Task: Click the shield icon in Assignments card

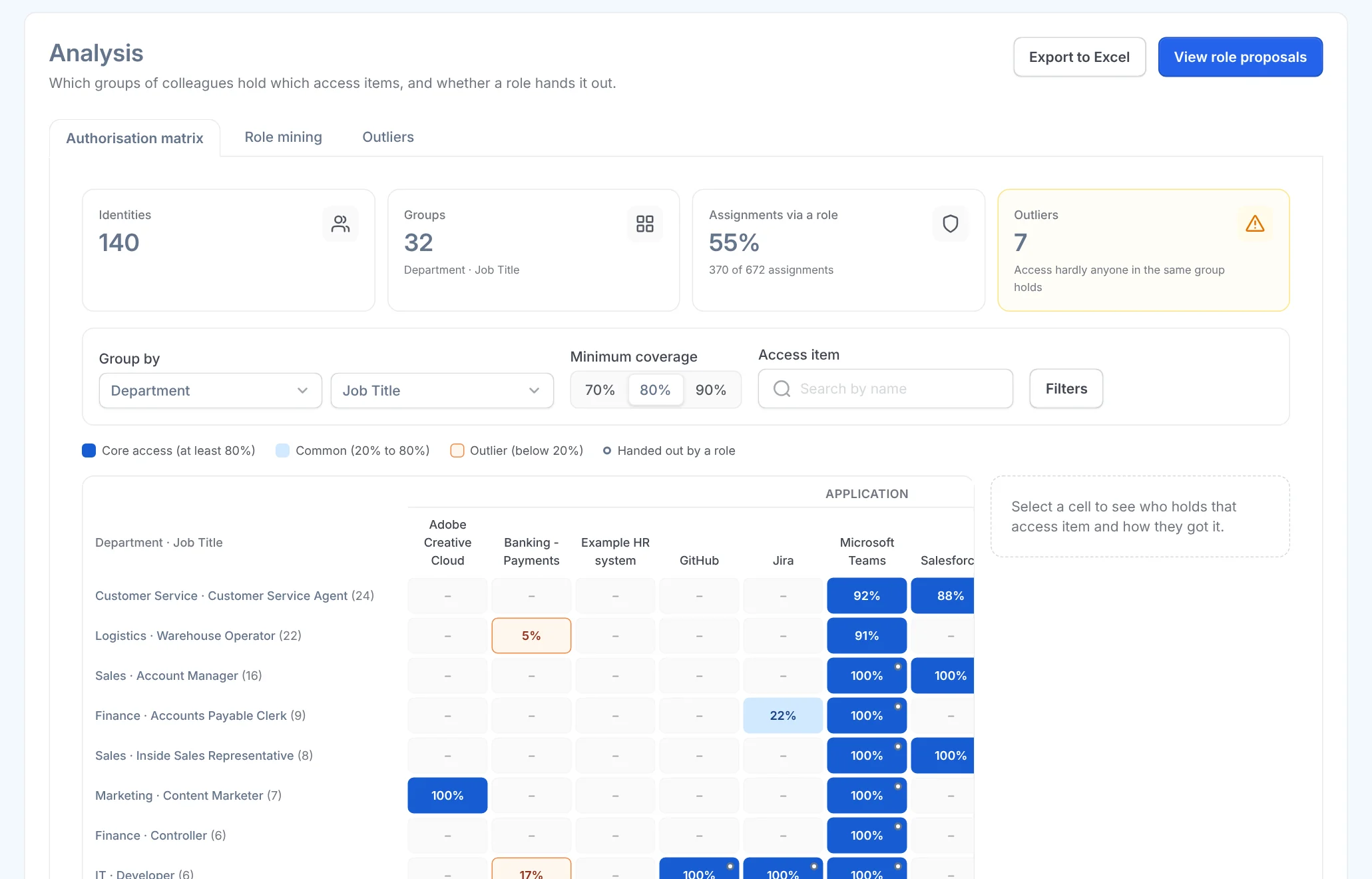Action: [950, 224]
